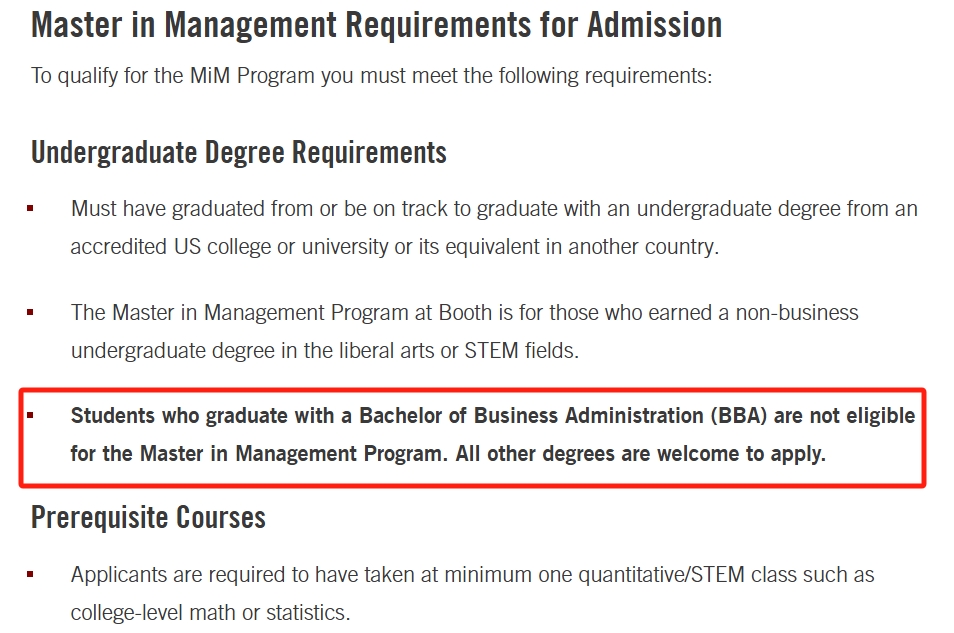Click the "To qualify for the MiM Program" intro sentence
The width and height of the screenshot is (954, 633).
click(x=371, y=76)
